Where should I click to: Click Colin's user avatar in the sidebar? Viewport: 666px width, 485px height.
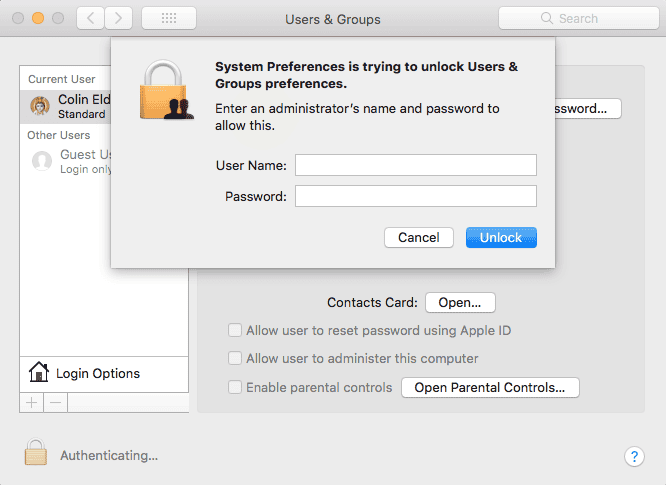pos(41,107)
